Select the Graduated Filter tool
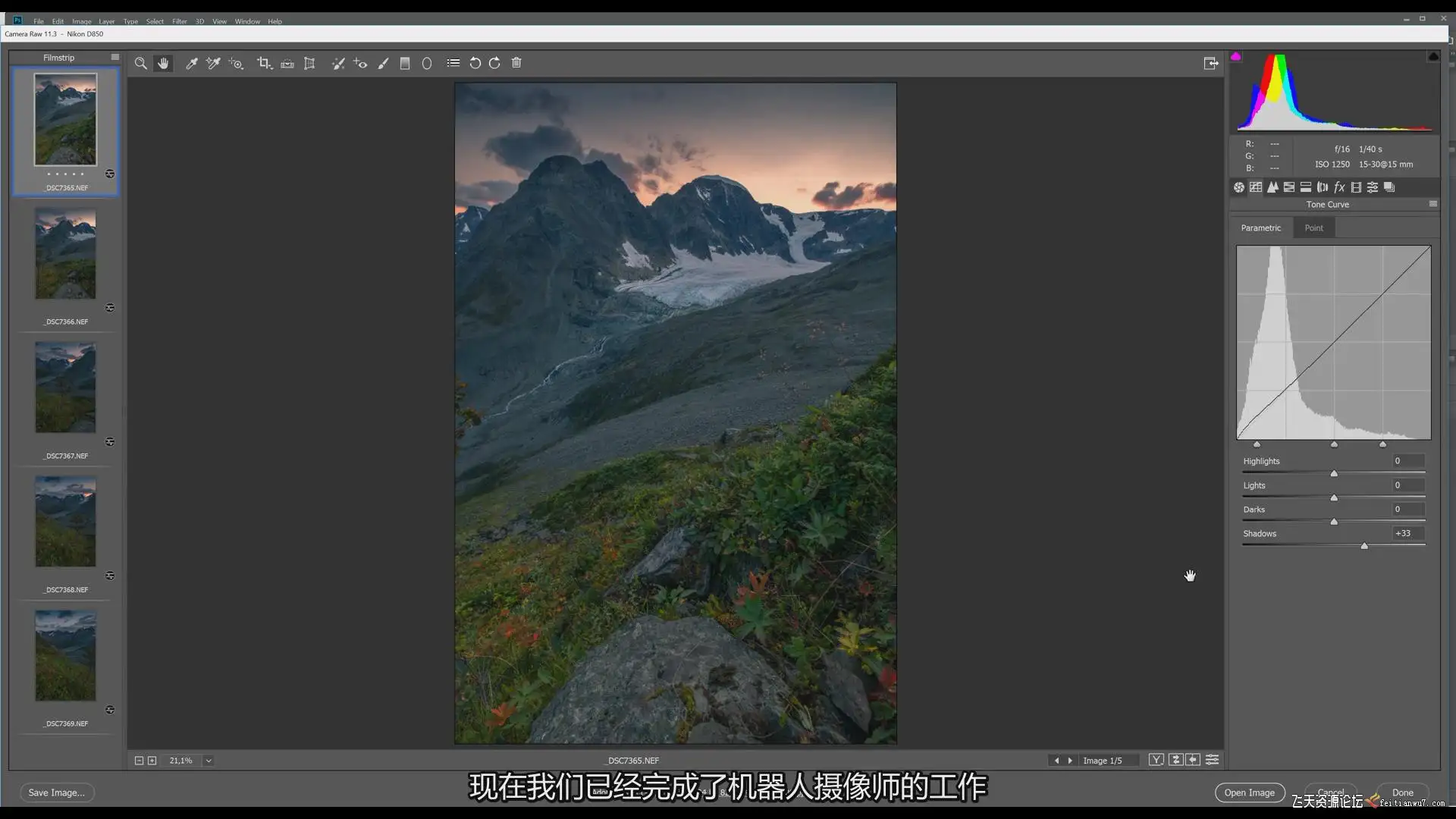Image resolution: width=1456 pixels, height=819 pixels. pos(405,64)
